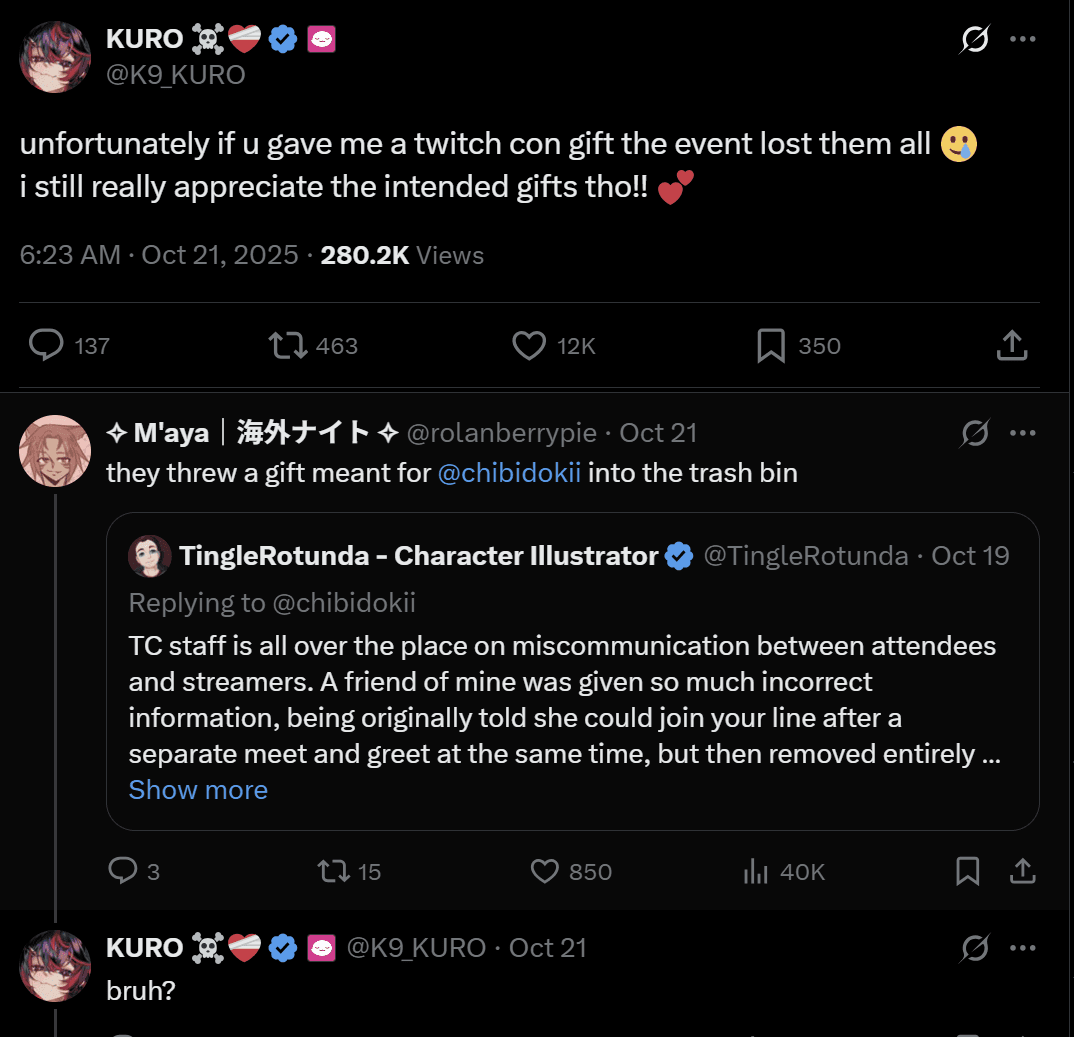Reply to the main tweet
Screen dimensions: 1074x1037
coord(46,345)
